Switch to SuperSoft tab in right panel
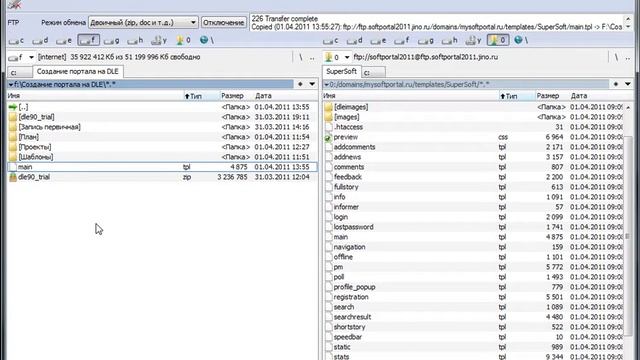Screen dimensions: 640x360 (341, 71)
